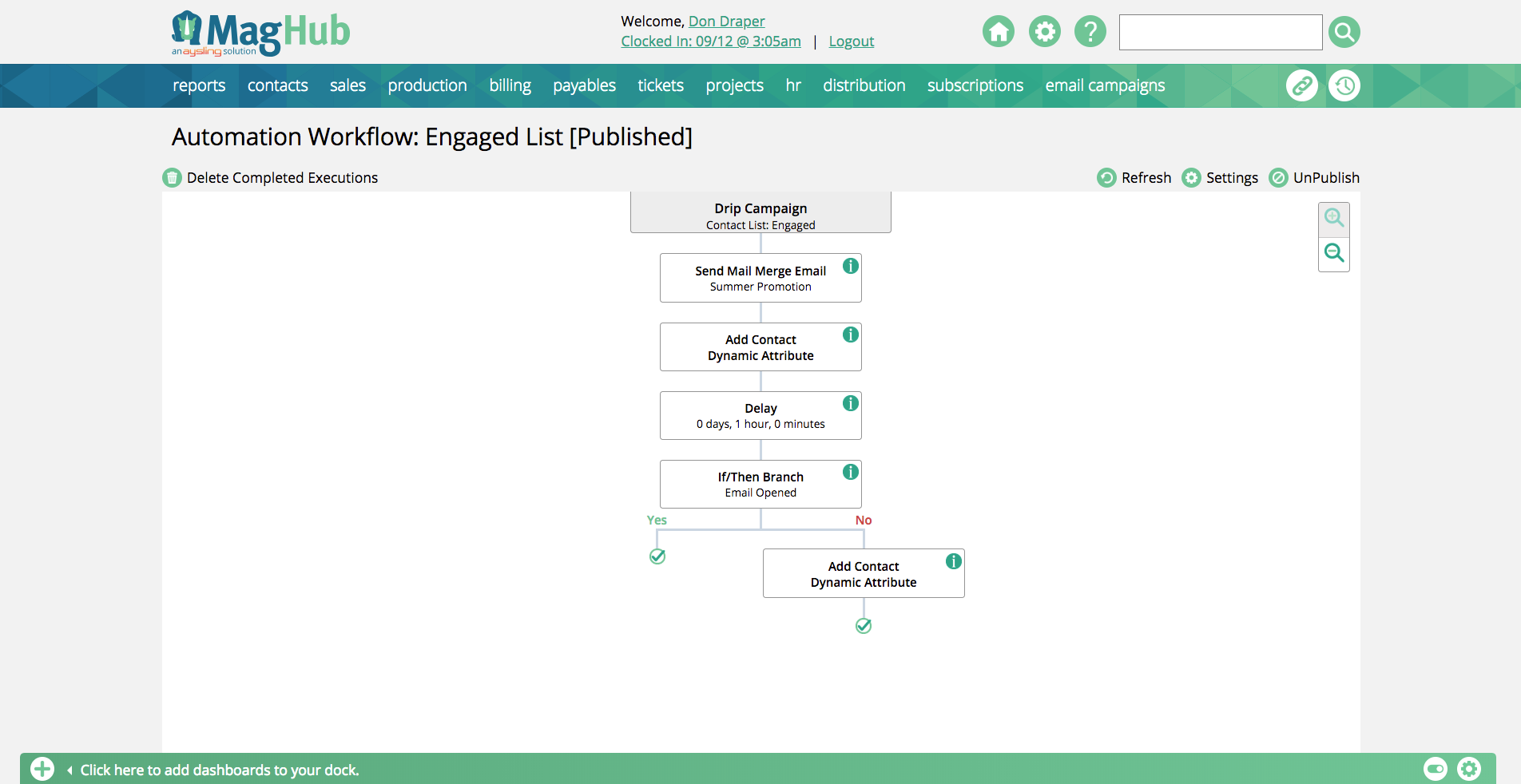Viewport: 1521px width, 784px height.
Task: Click the Settings label above canvas
Action: click(1232, 177)
